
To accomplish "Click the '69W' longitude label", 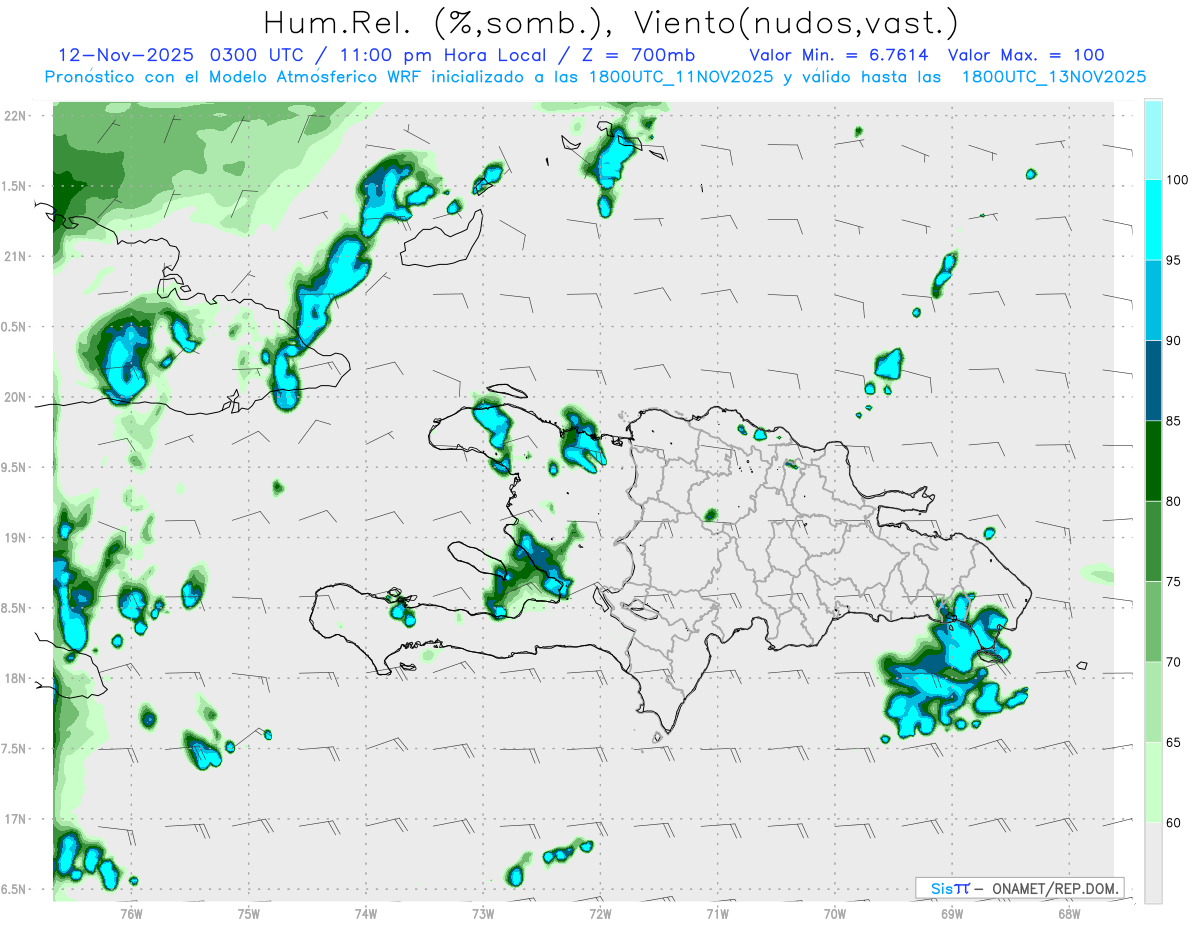I will pos(951,912).
